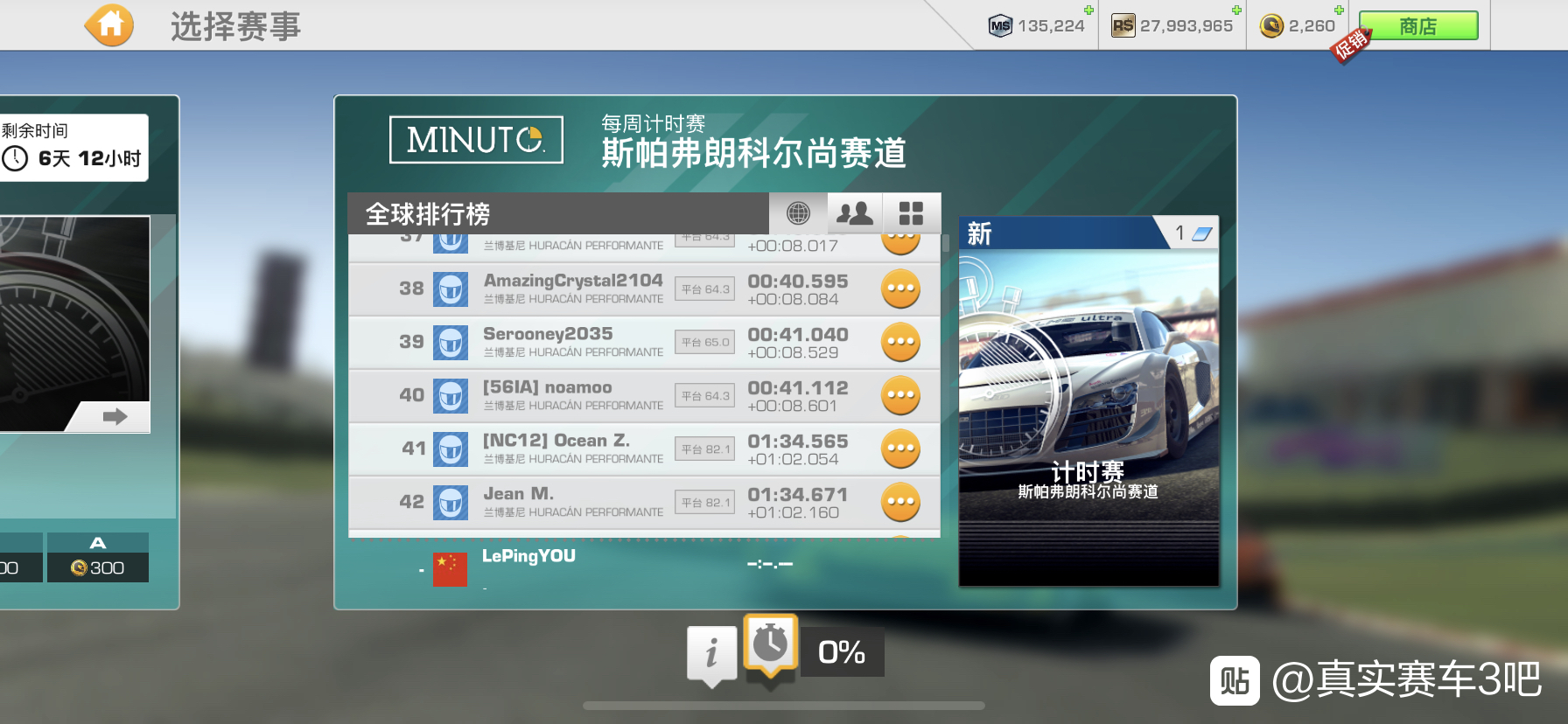
Task: Click the MINUTO sponsor logo
Action: [476, 140]
